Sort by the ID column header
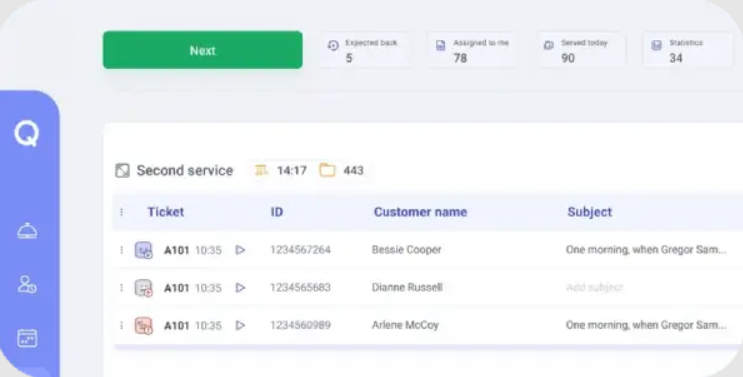The width and height of the screenshot is (743, 377). coord(277,212)
